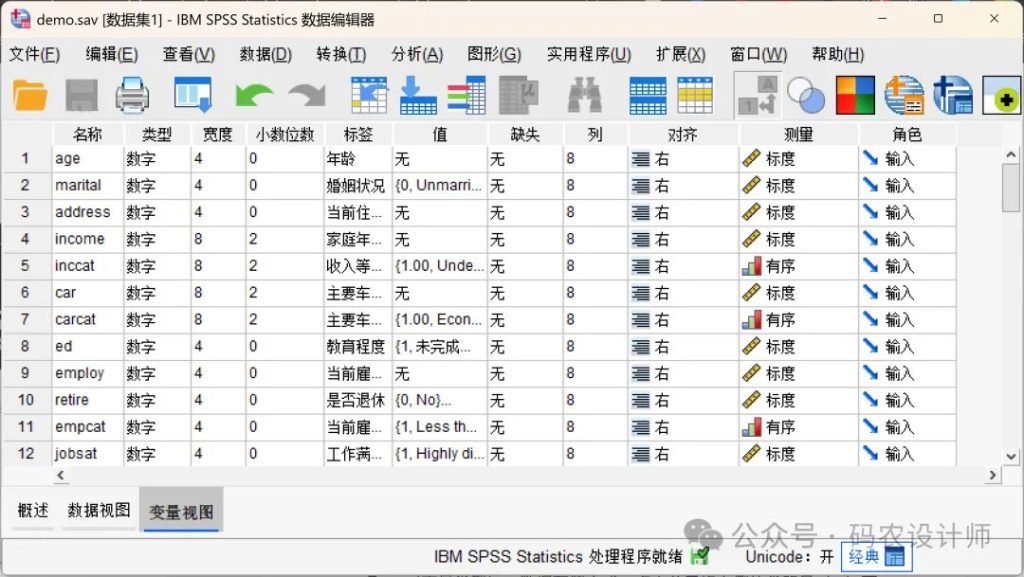Toggle the 经典 classic view button
Screen dimensions: 1024x577
(x=876, y=556)
